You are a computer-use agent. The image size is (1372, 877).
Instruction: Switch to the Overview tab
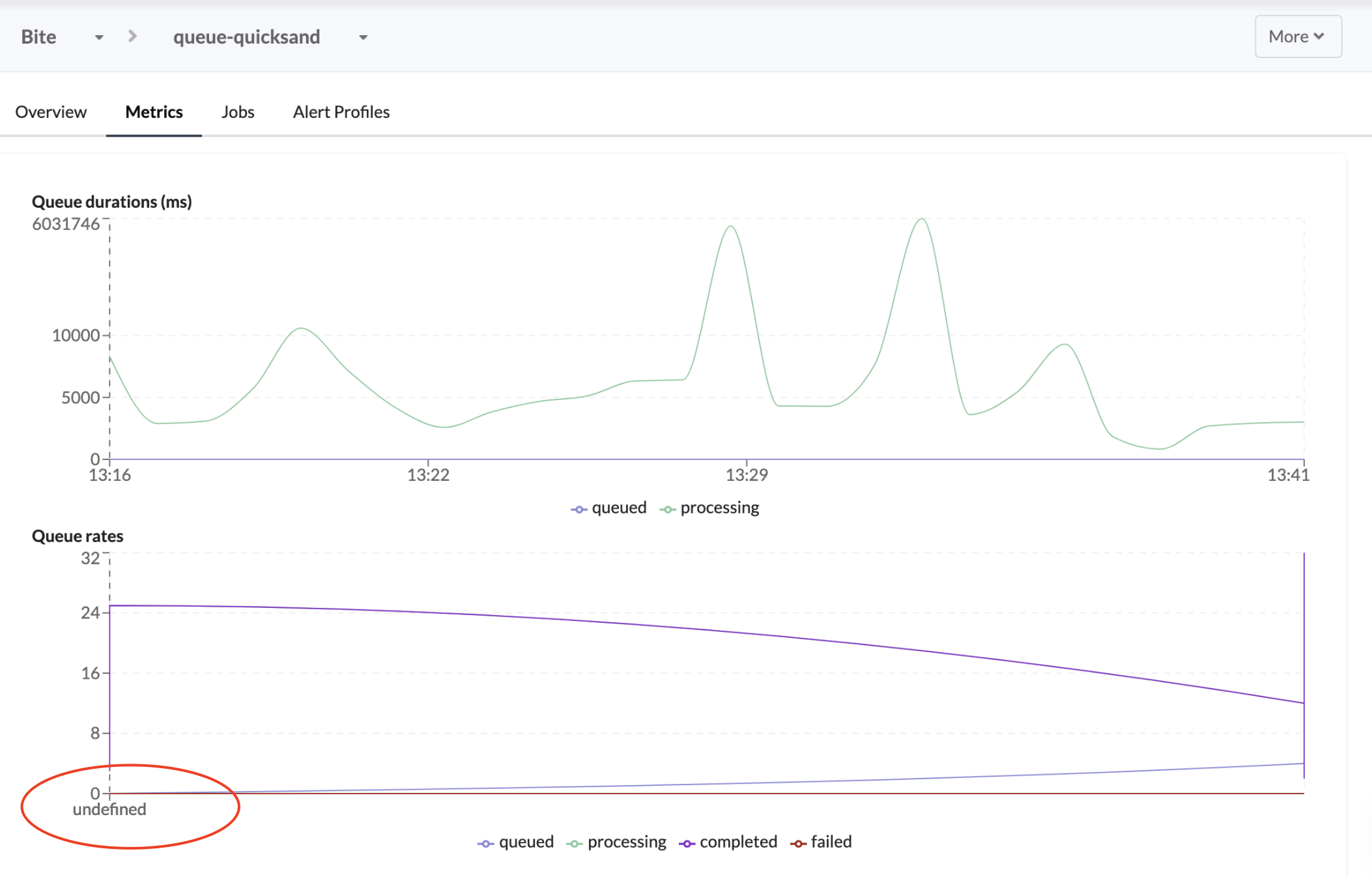[x=51, y=112]
